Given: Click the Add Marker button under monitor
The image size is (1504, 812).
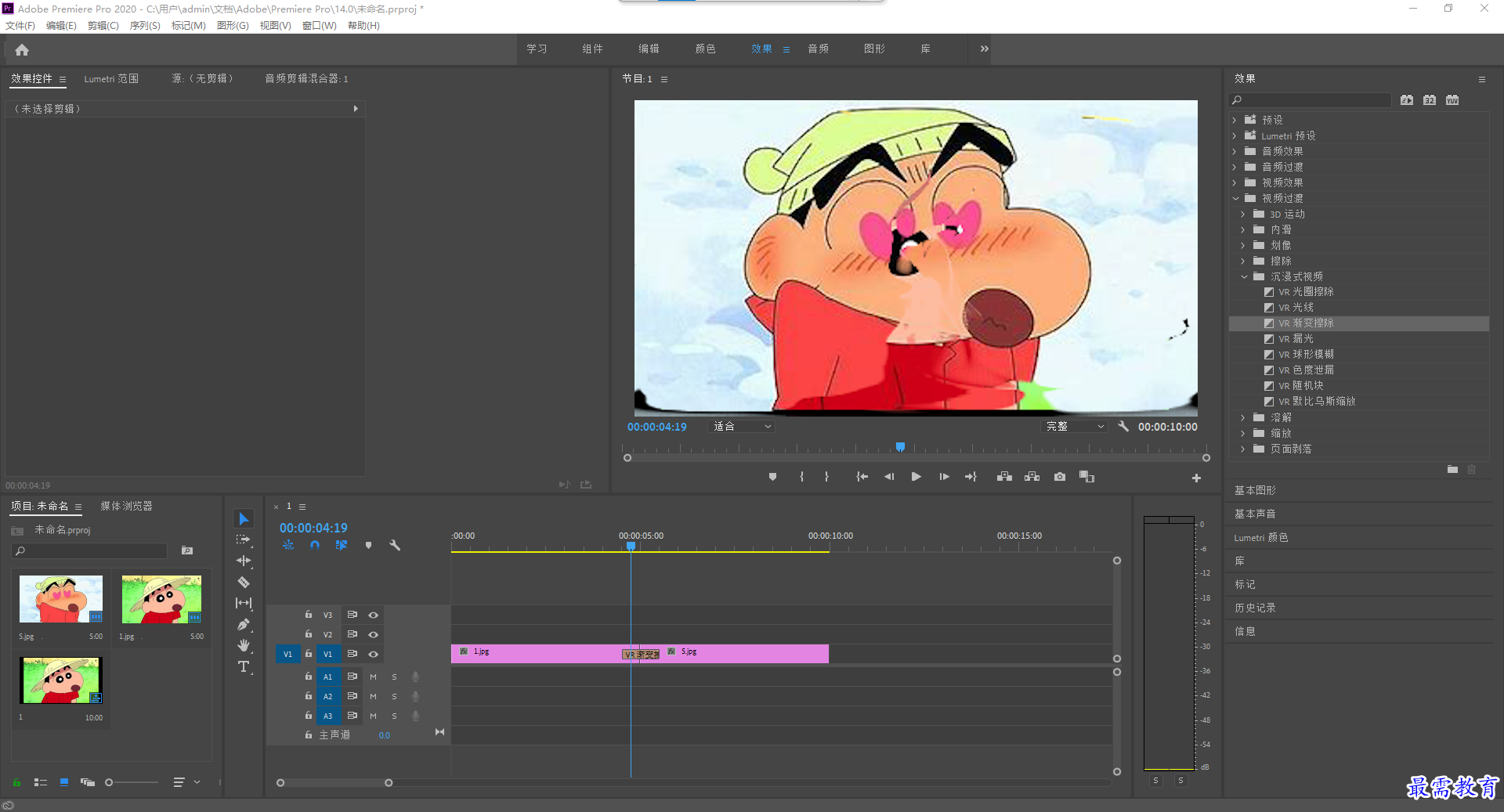Looking at the screenshot, I should pyautogui.click(x=772, y=477).
